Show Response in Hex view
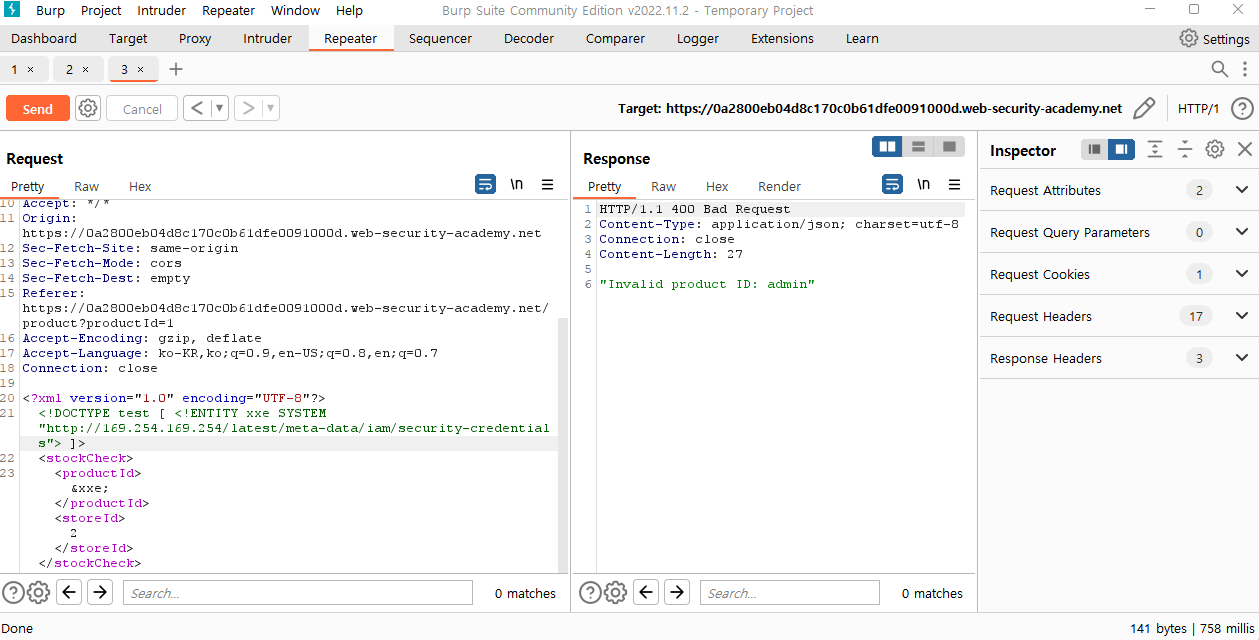 point(717,186)
